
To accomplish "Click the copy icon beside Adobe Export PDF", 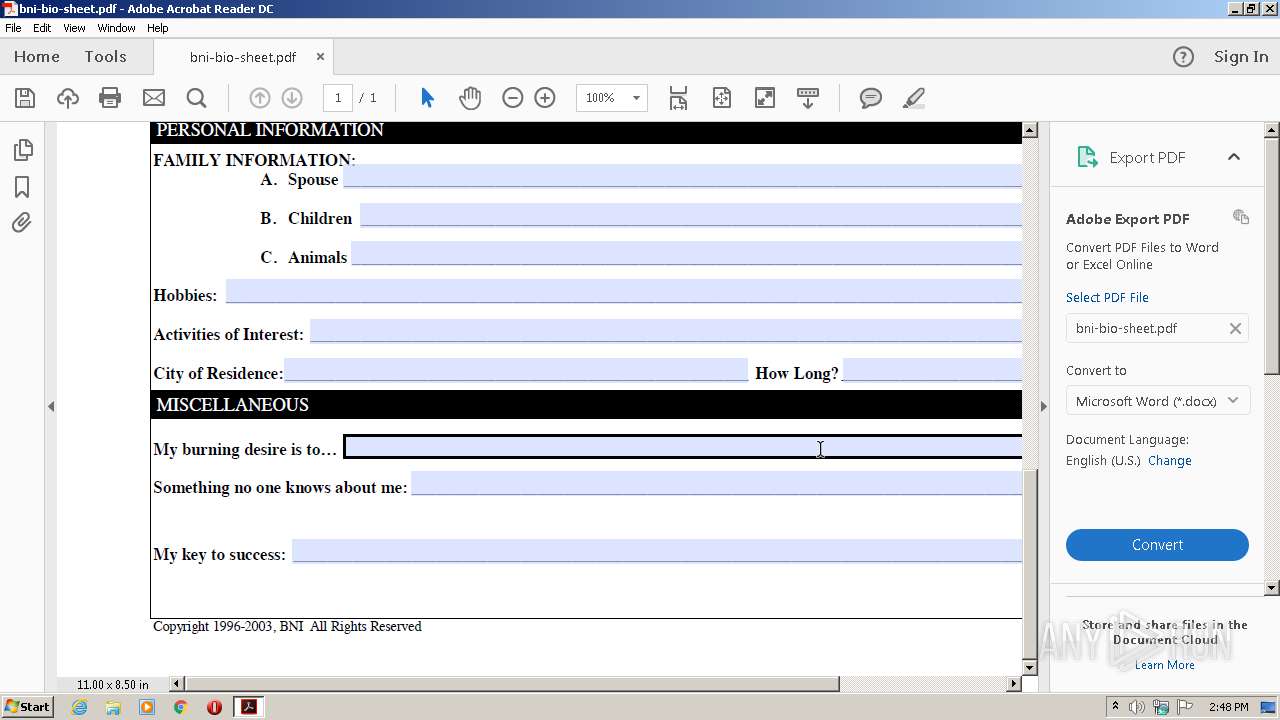I will tap(1241, 217).
